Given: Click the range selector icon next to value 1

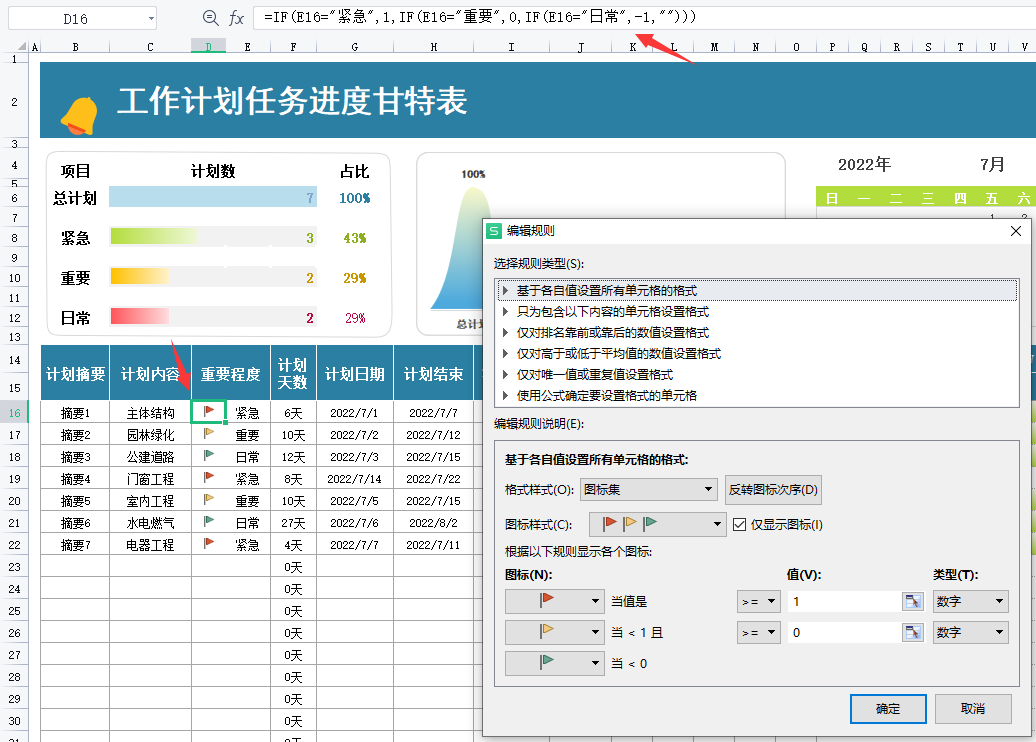Looking at the screenshot, I should click(x=912, y=601).
